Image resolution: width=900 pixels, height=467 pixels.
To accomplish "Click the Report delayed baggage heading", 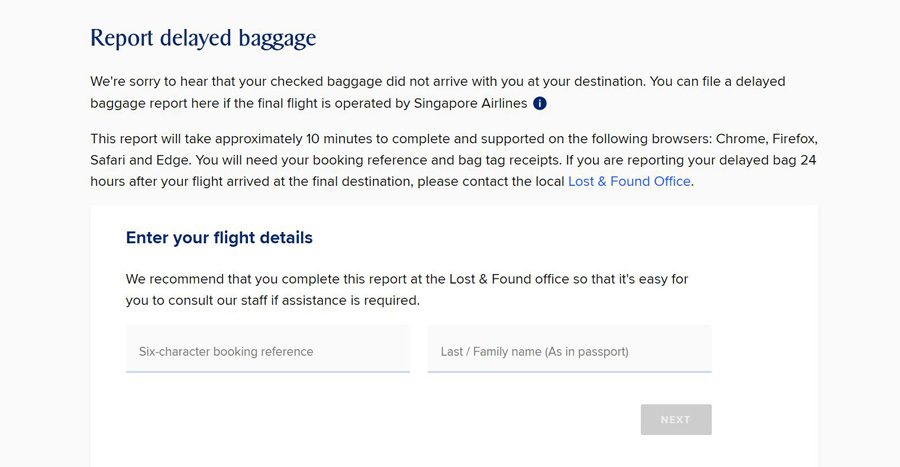I will [x=203, y=38].
